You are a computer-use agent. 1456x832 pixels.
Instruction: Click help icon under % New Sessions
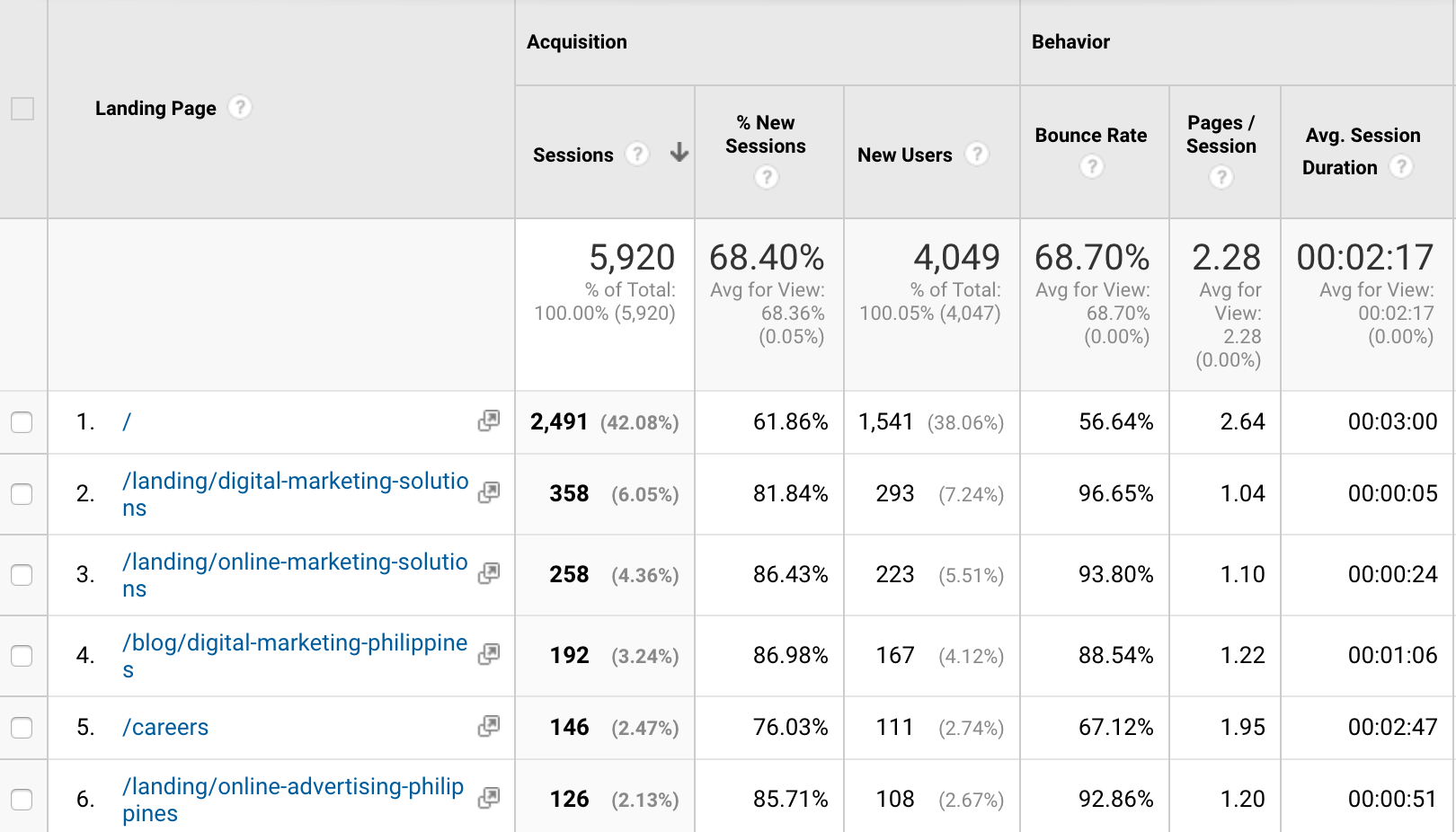[766, 177]
